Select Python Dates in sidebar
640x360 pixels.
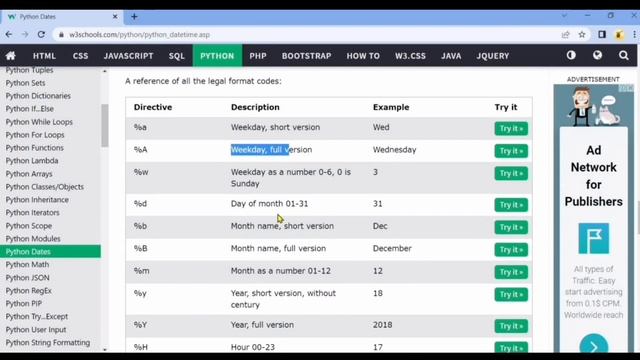(50, 251)
